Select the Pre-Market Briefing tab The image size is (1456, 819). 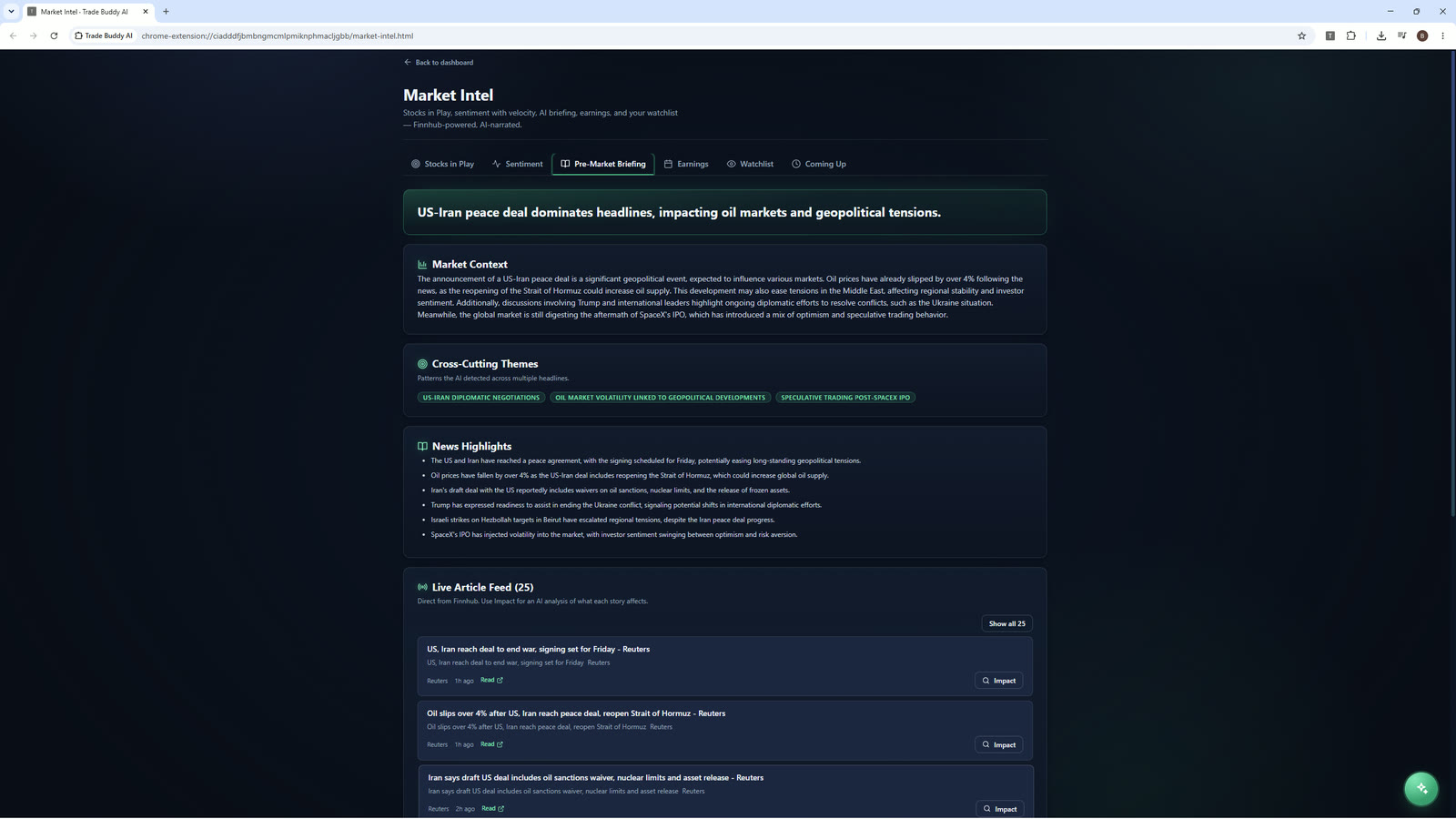pos(602,164)
